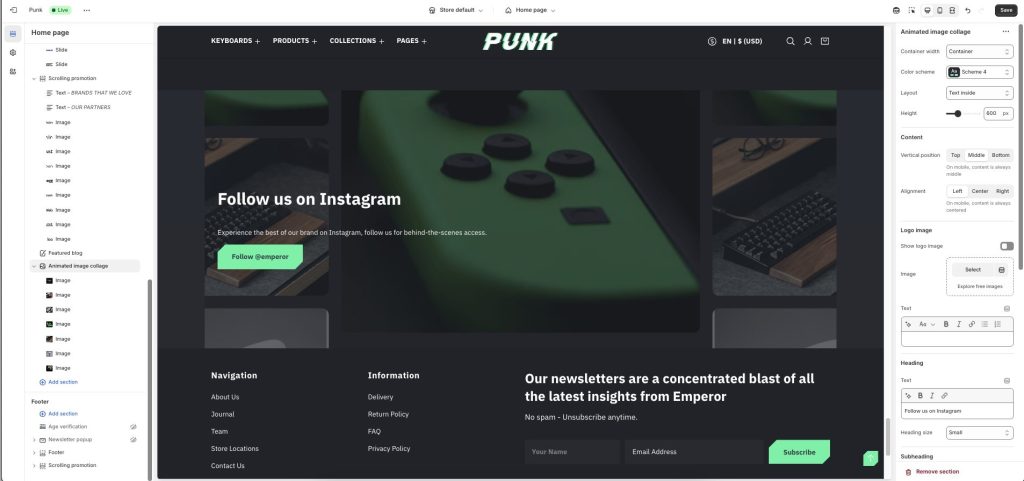Click the three-dots menu beside Animated image collage
Image resolution: width=1024 pixels, height=481 pixels.
1006,31
